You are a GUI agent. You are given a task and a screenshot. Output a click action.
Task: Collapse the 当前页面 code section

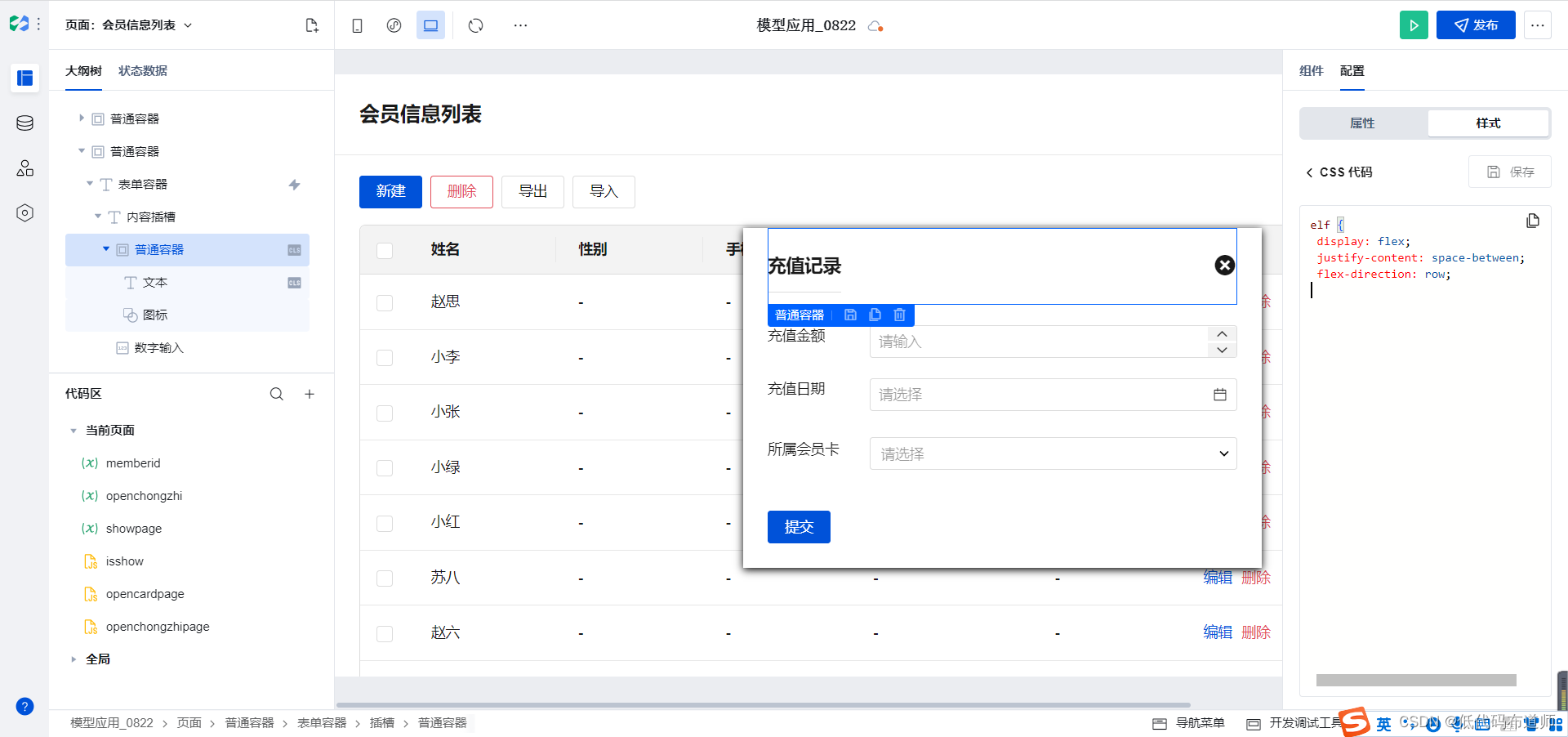click(73, 431)
